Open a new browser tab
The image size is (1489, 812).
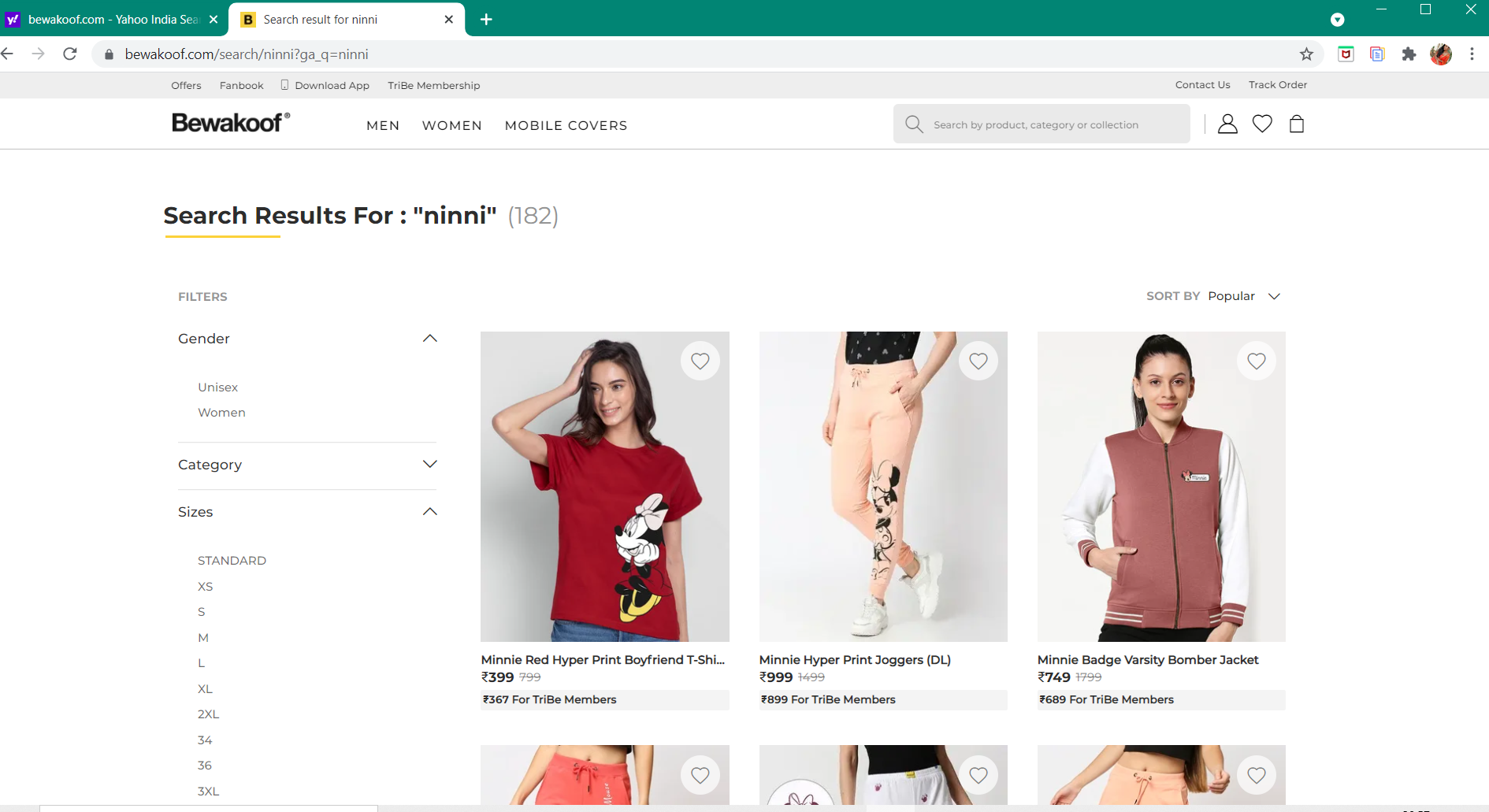(x=486, y=20)
